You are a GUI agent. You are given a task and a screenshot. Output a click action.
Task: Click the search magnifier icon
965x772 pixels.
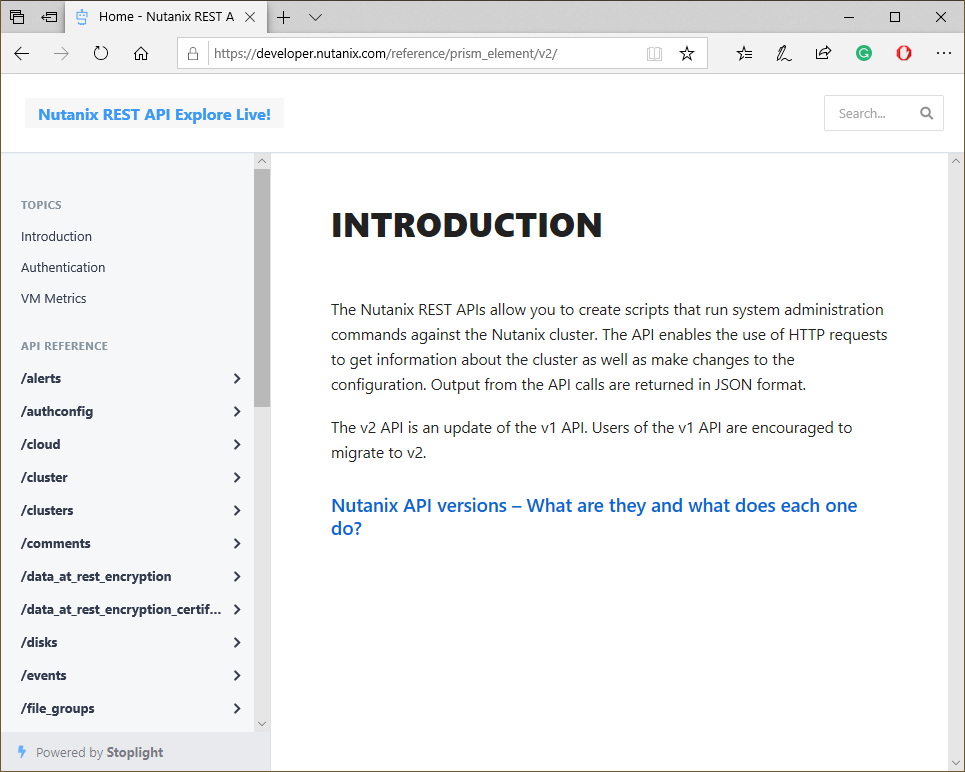[x=926, y=113]
